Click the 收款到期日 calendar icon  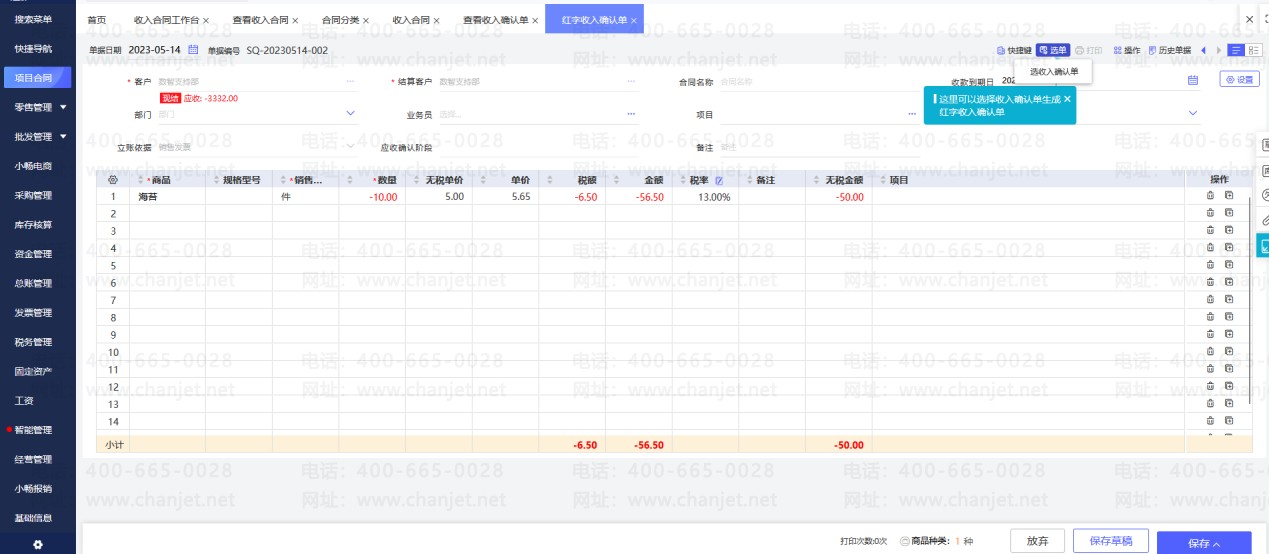1192,80
